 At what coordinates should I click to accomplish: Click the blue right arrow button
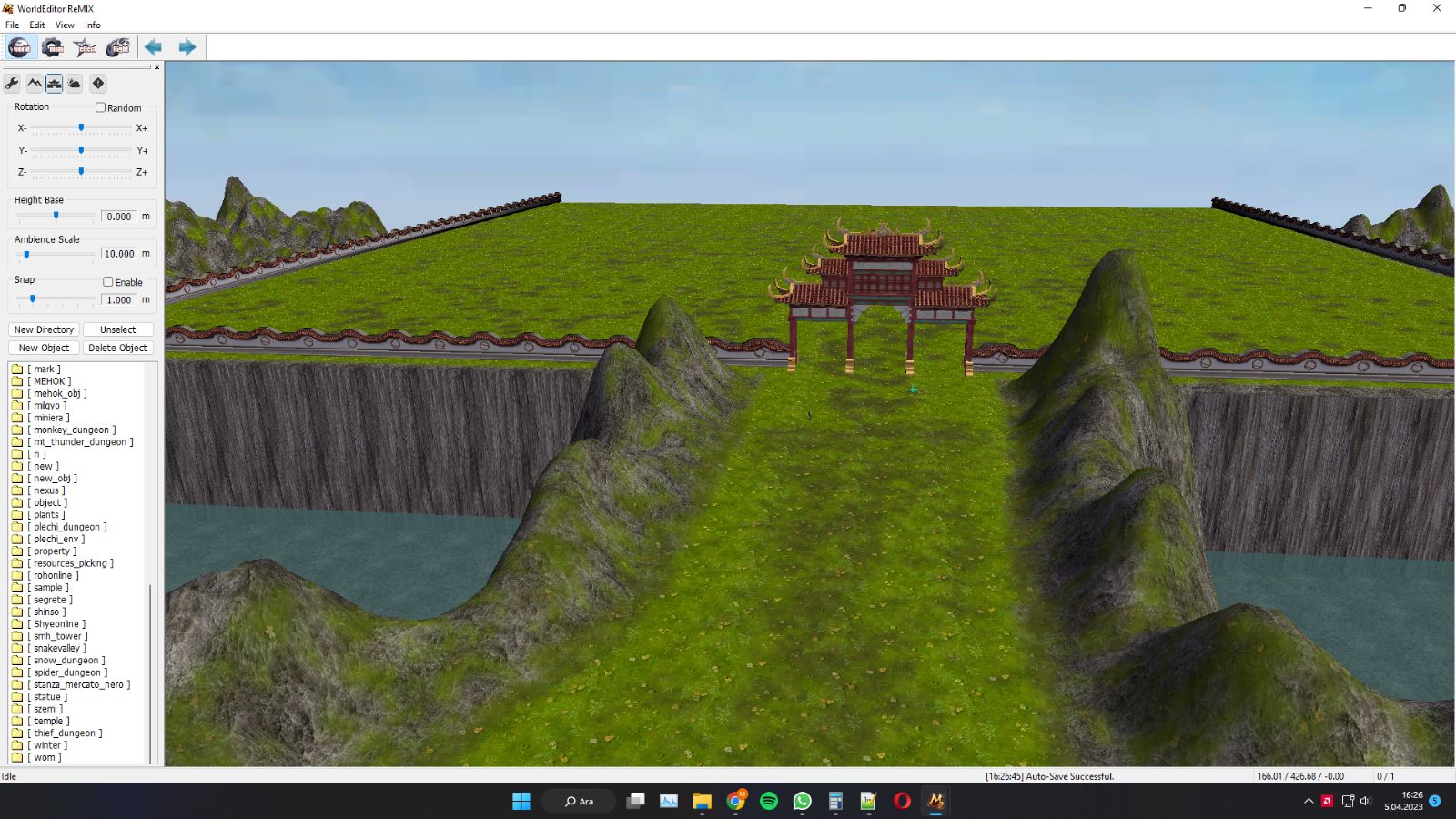click(187, 47)
